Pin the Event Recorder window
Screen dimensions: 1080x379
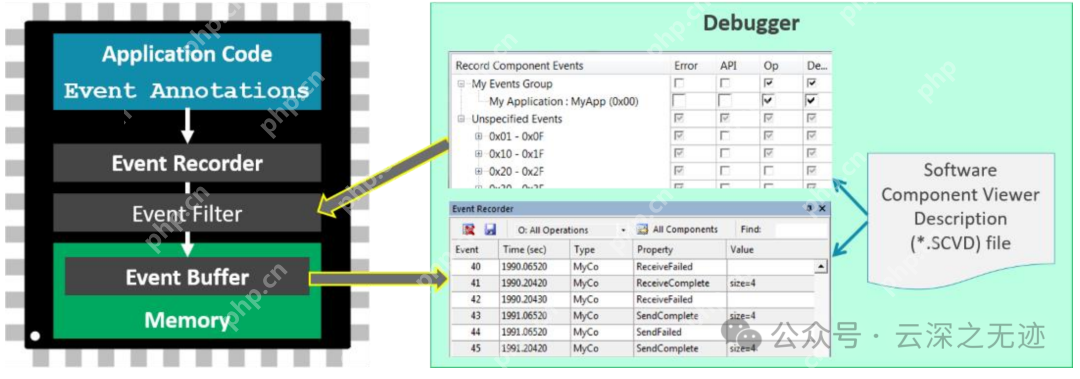coord(809,208)
